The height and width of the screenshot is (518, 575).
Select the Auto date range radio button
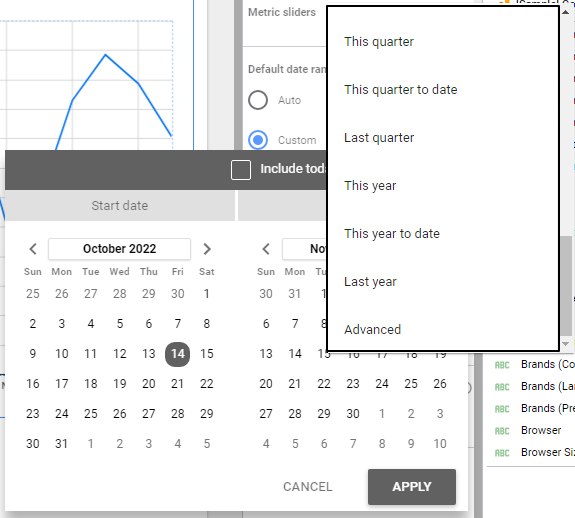(258, 100)
